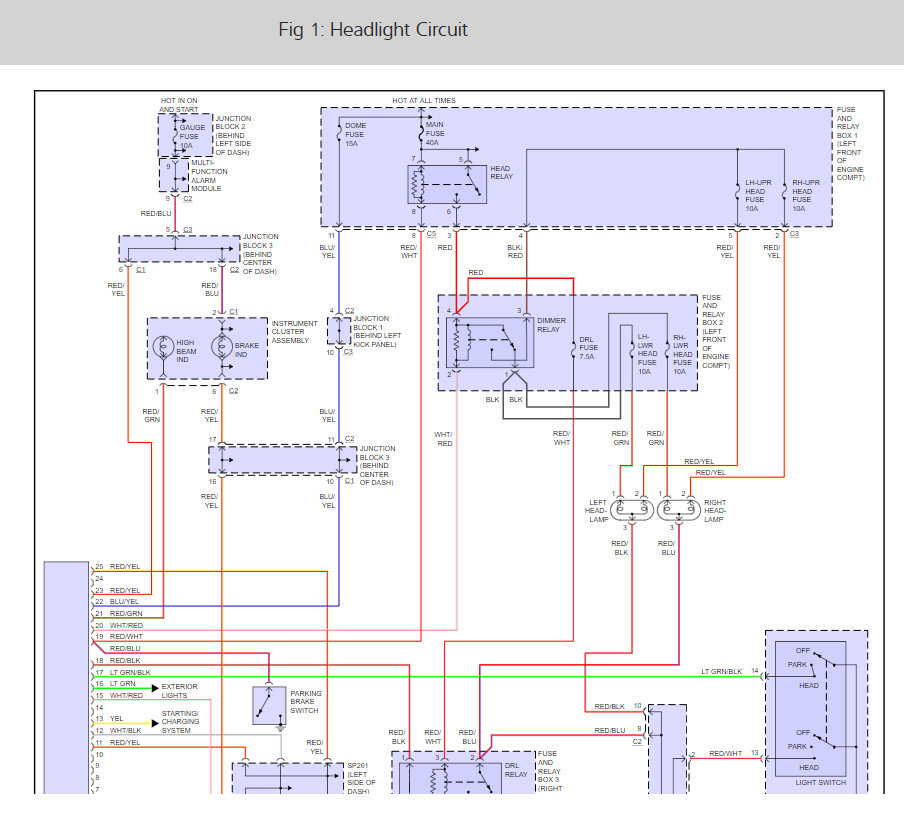
Task: Click the 'FUSE AND RELAY BOX 1' description
Action: tap(850, 144)
